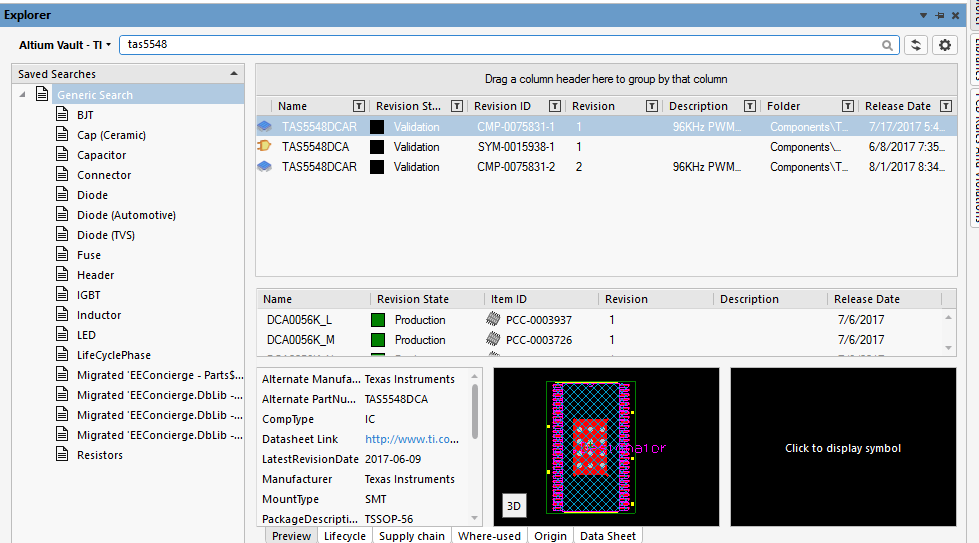Collapse the Saved Searches panel

[234, 74]
